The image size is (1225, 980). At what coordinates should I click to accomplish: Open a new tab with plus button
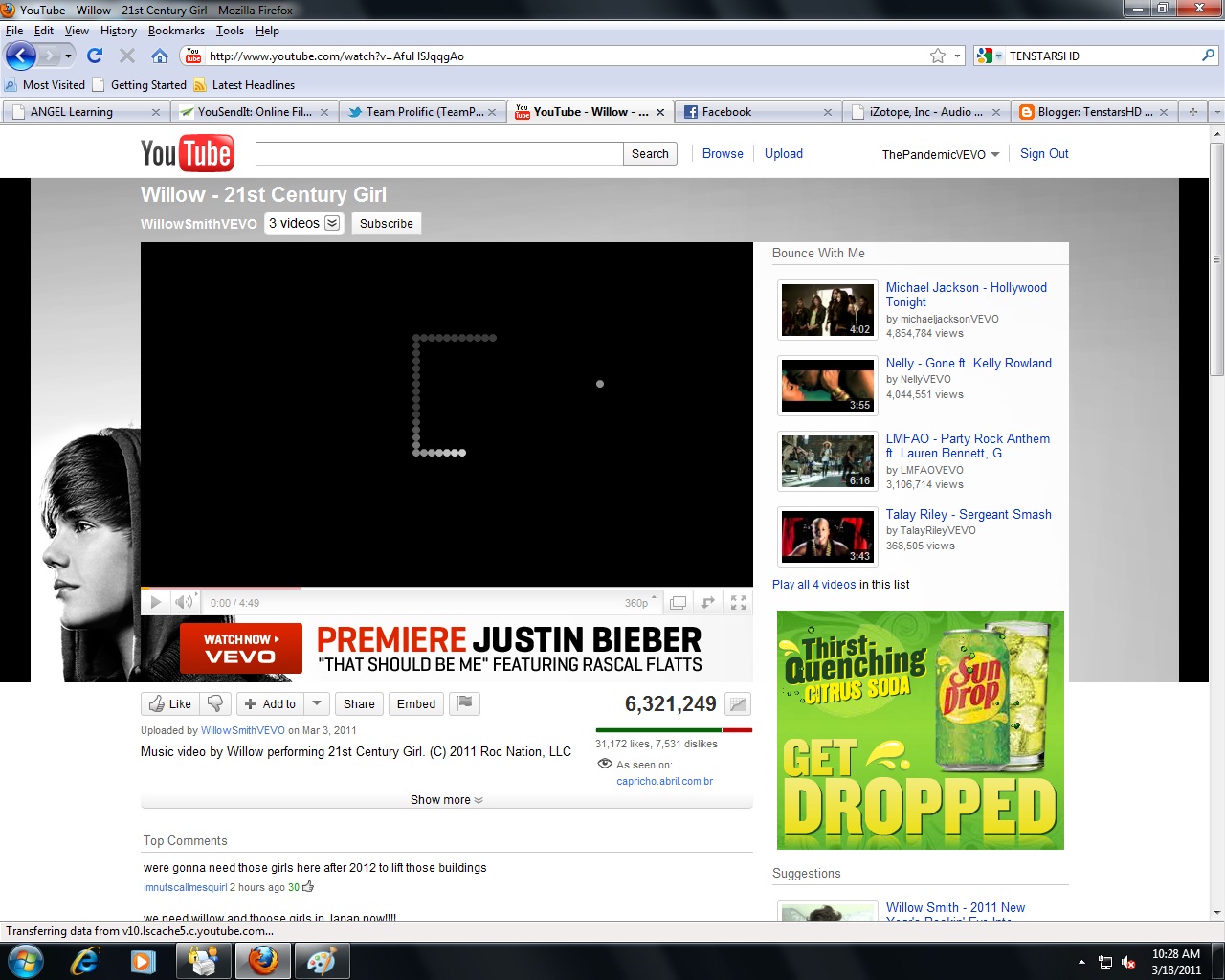pyautogui.click(x=1193, y=112)
